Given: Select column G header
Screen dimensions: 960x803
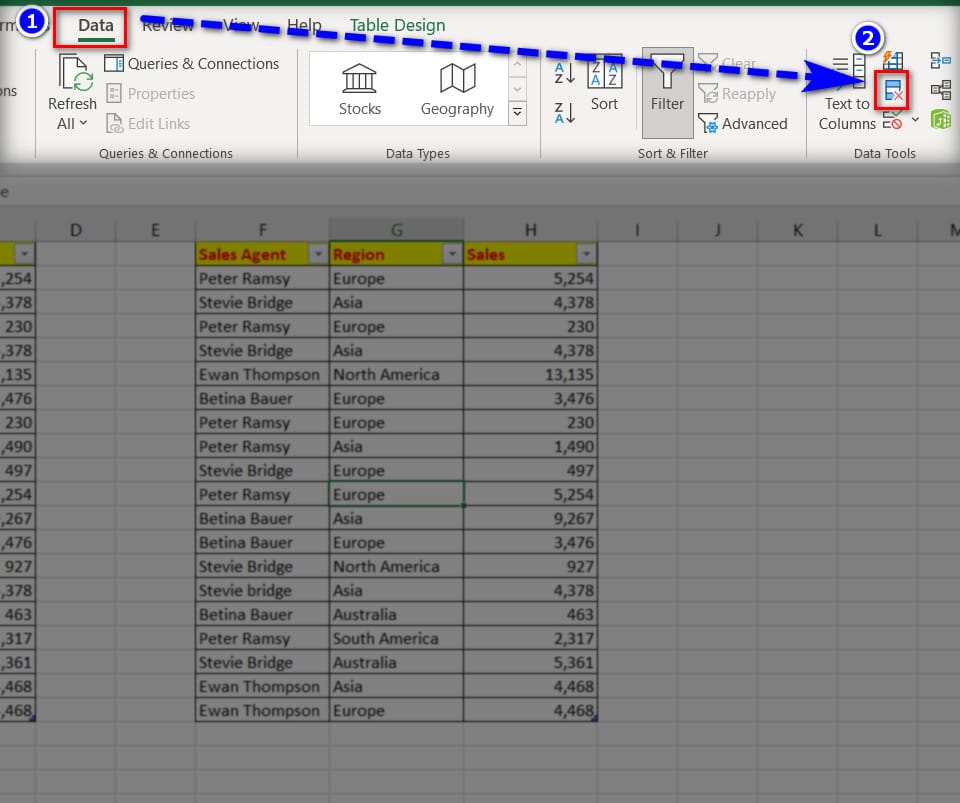Looking at the screenshot, I should pyautogui.click(x=396, y=230).
